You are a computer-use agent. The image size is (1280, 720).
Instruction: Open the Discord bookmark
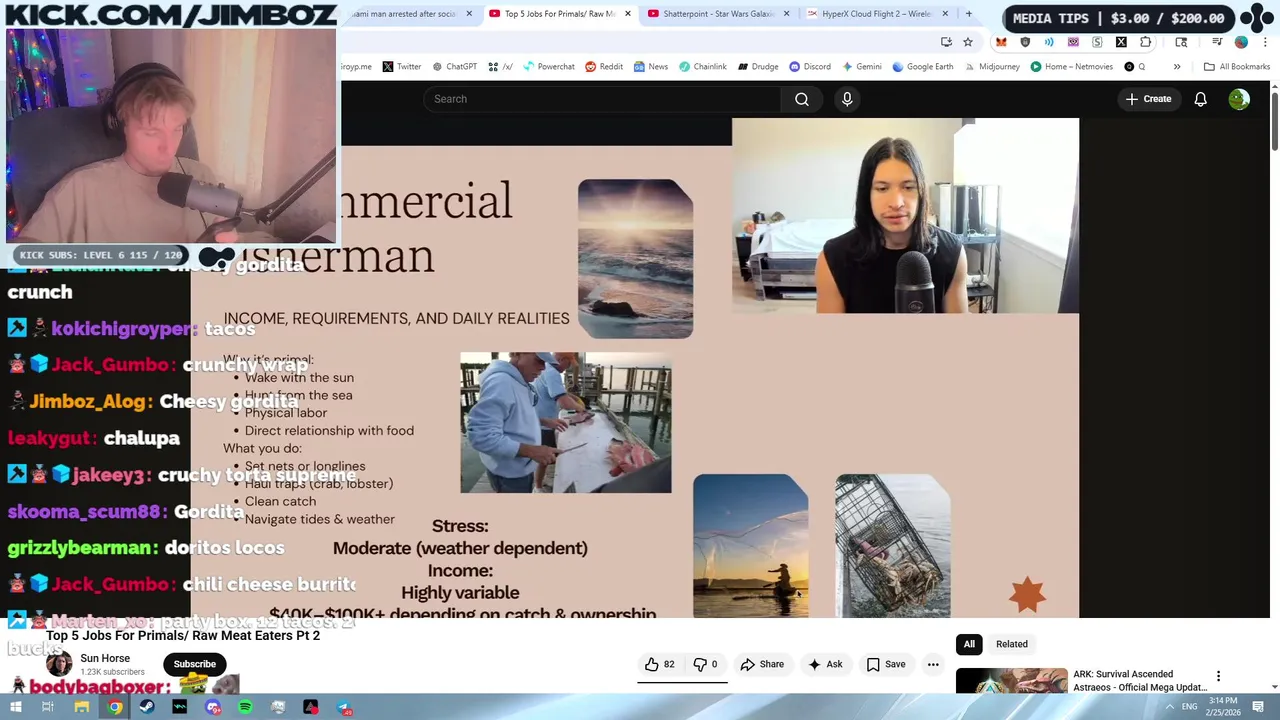[810, 67]
